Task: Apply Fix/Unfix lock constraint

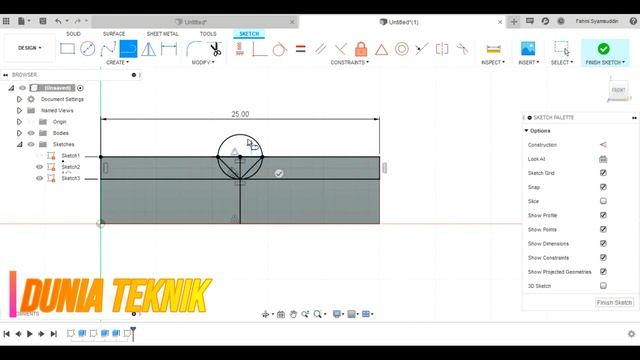Action: (x=361, y=49)
